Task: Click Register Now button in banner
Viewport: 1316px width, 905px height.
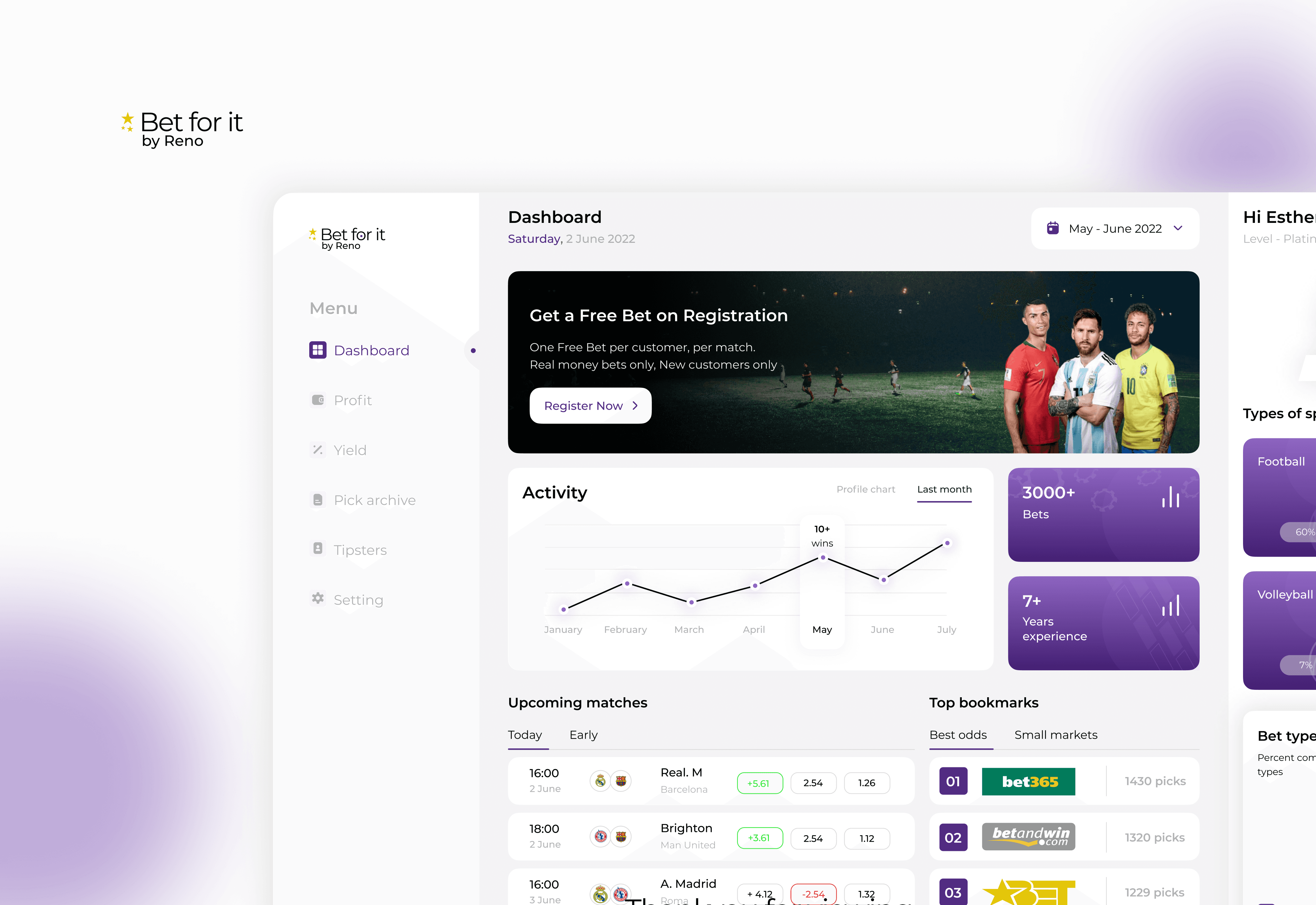Action: [591, 405]
